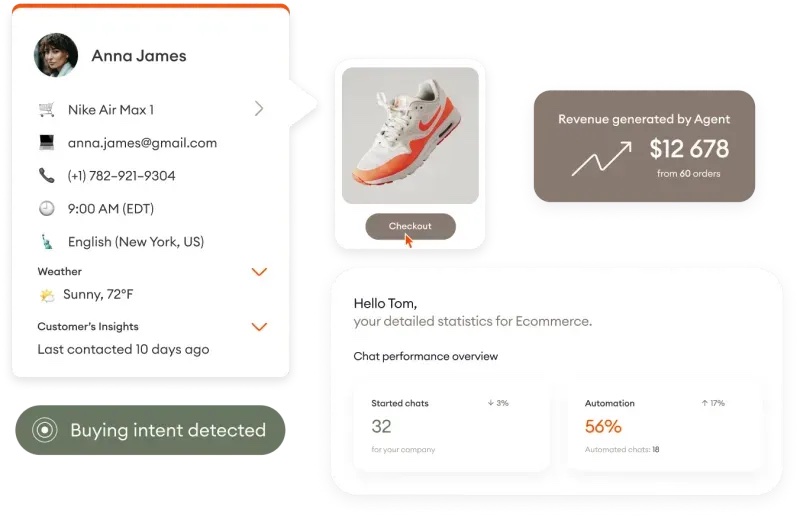
Task: Click anna.james@gmail.com email address
Action: tap(142, 142)
